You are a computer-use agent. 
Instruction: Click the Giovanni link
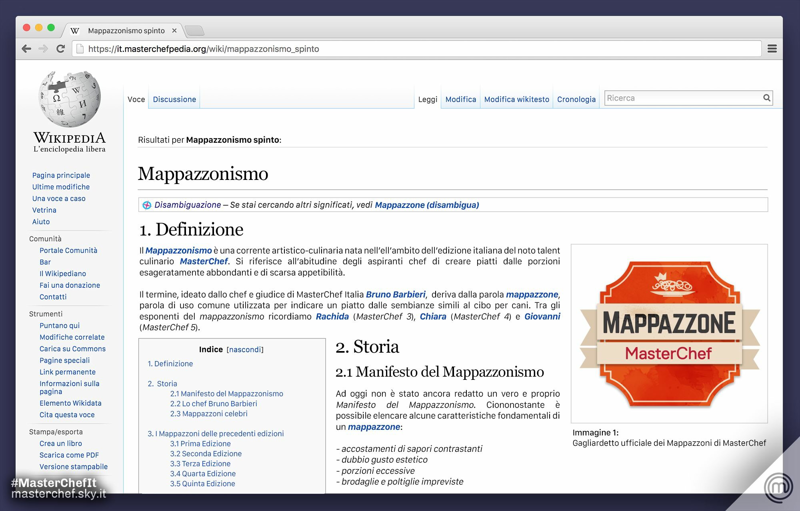pyautogui.click(x=542, y=317)
